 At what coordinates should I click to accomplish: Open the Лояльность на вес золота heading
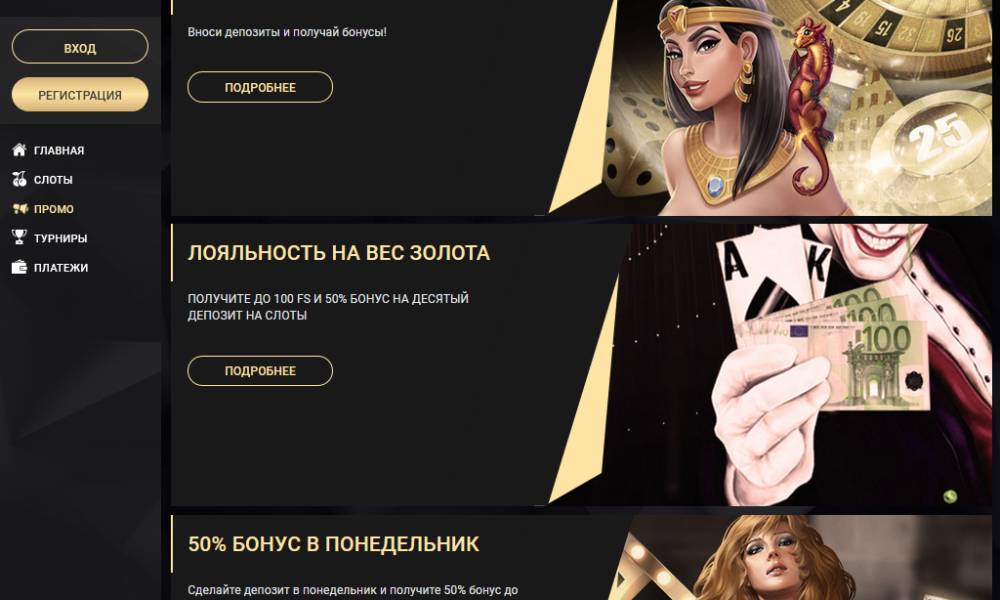[339, 253]
